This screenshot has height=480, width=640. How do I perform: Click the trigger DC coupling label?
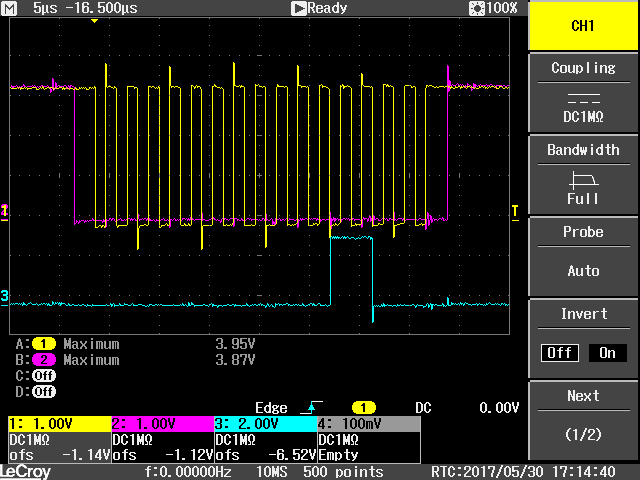pos(423,408)
